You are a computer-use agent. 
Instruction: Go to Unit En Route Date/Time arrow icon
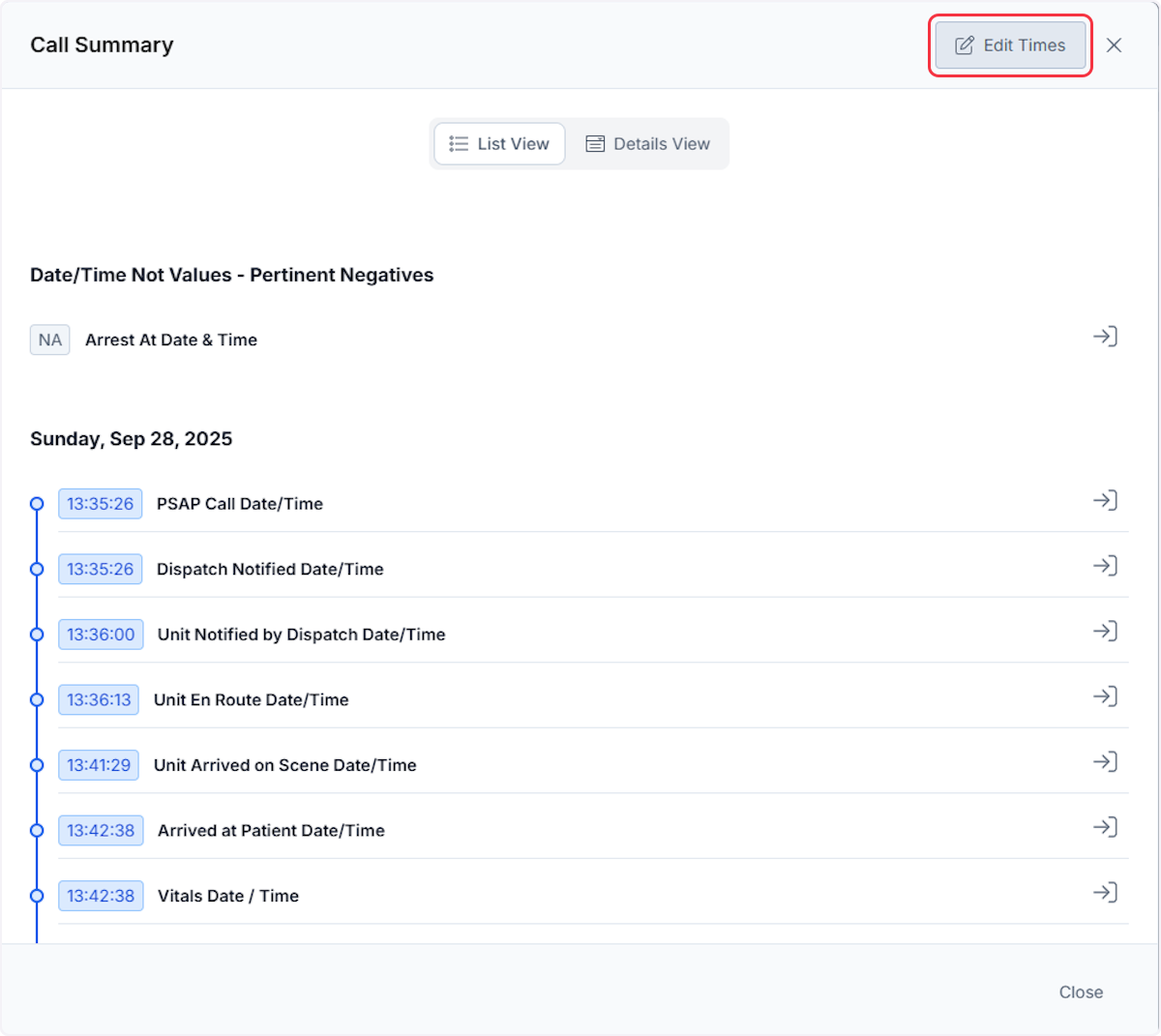coord(1105,696)
